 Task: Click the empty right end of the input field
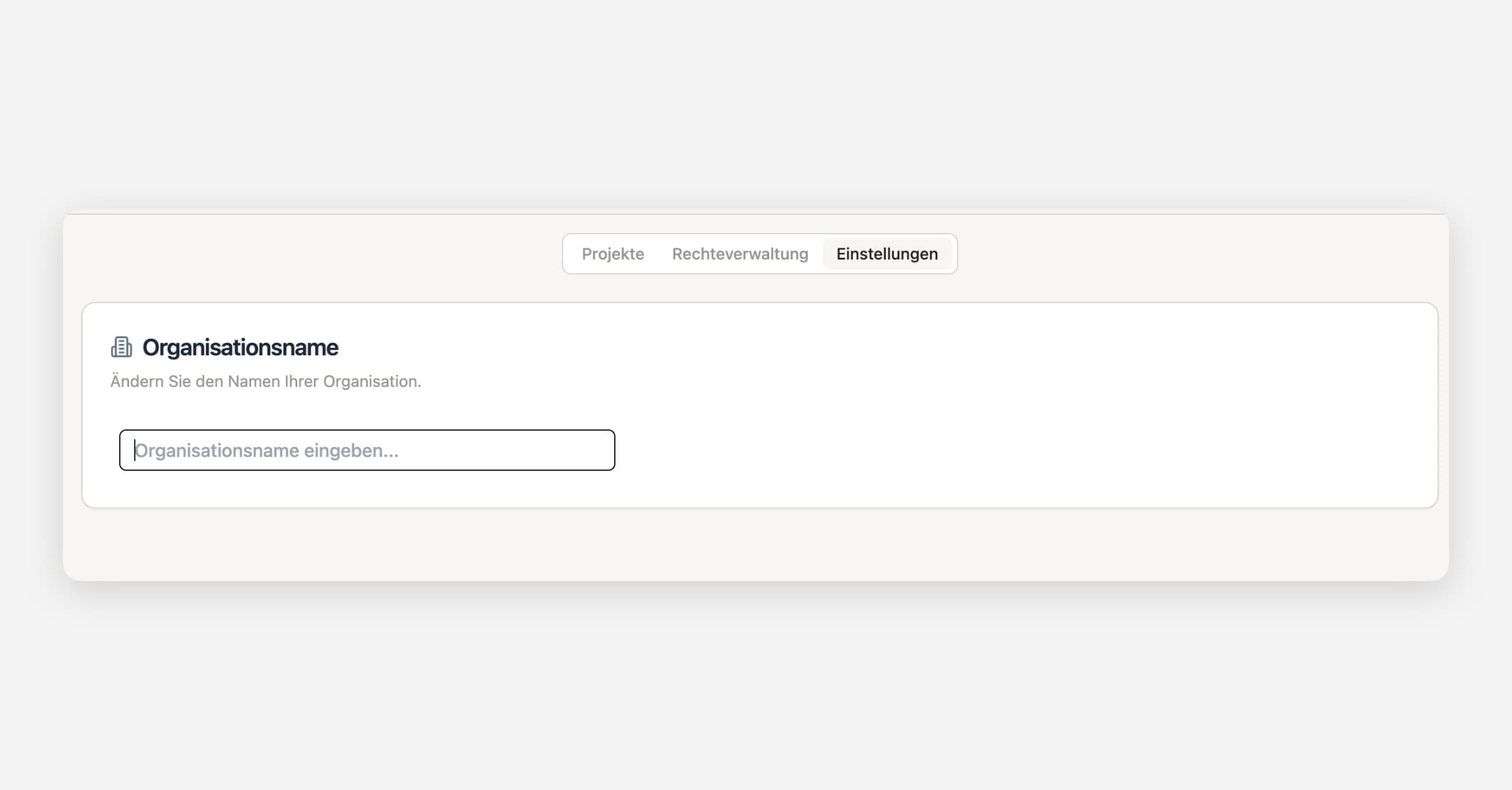(x=567, y=450)
